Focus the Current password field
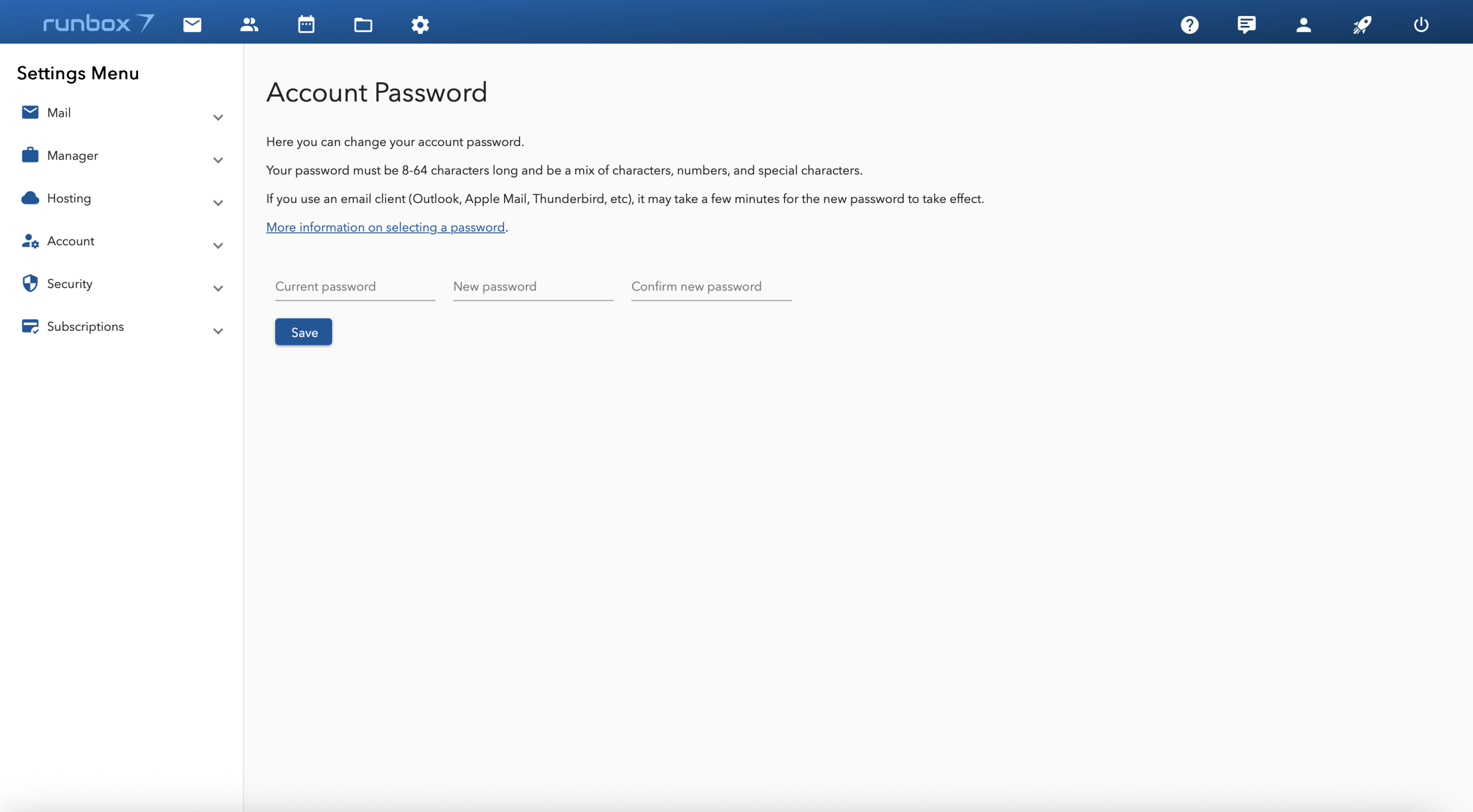The height and width of the screenshot is (812, 1473). (355, 287)
